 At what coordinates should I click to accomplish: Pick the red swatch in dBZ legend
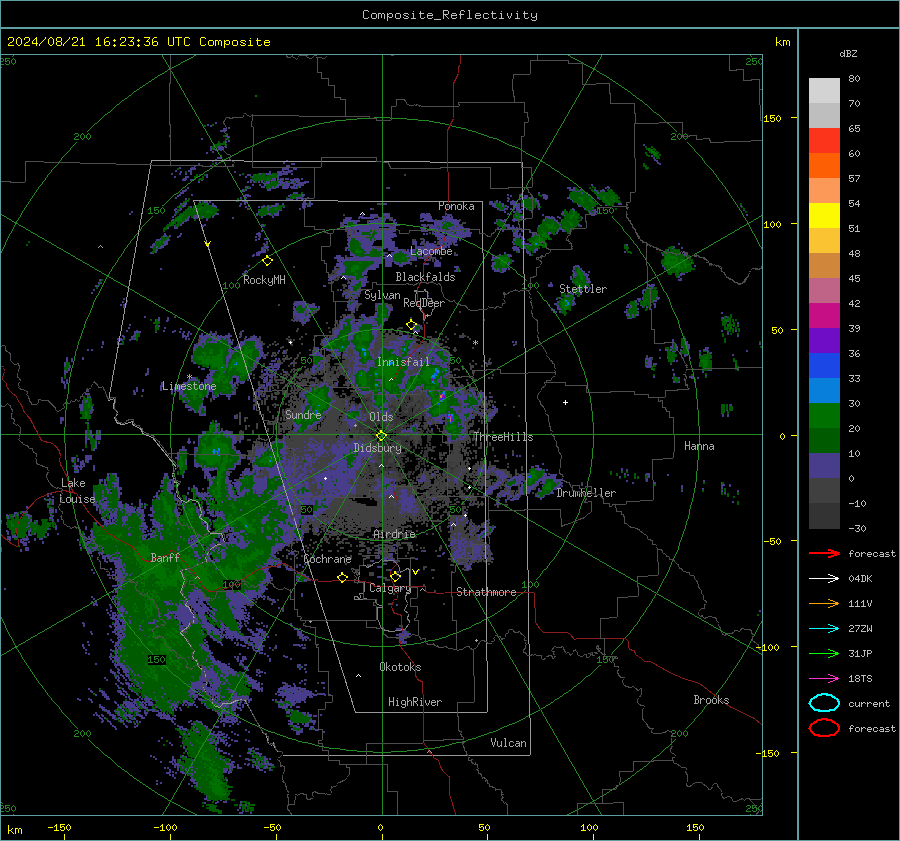[824, 141]
